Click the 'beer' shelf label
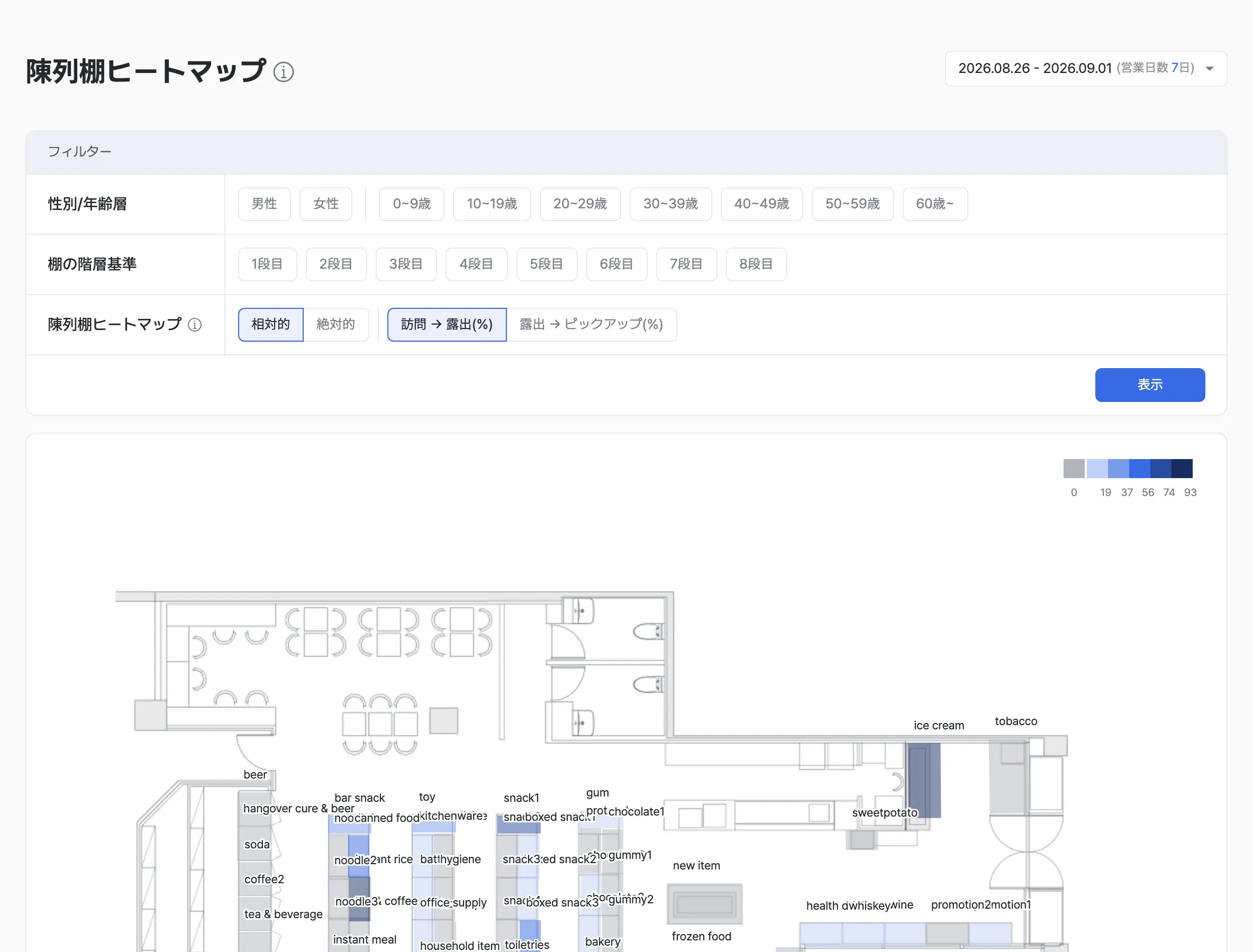This screenshot has height=952, width=1253. pyautogui.click(x=255, y=775)
